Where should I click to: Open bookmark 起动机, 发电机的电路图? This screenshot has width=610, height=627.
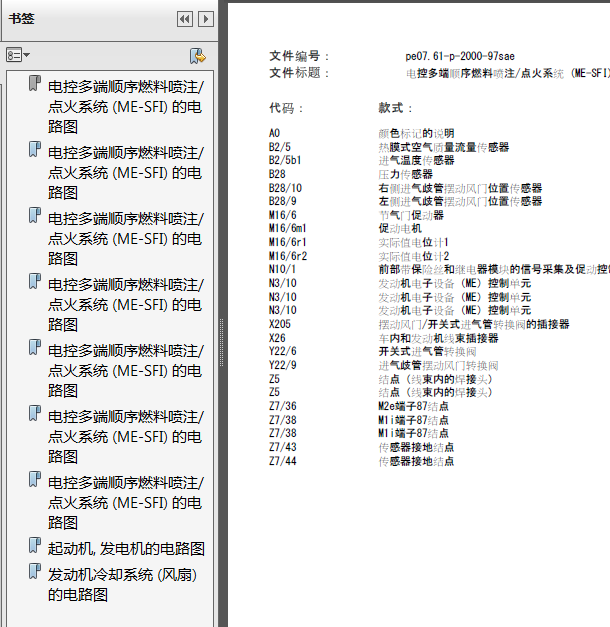click(126, 549)
